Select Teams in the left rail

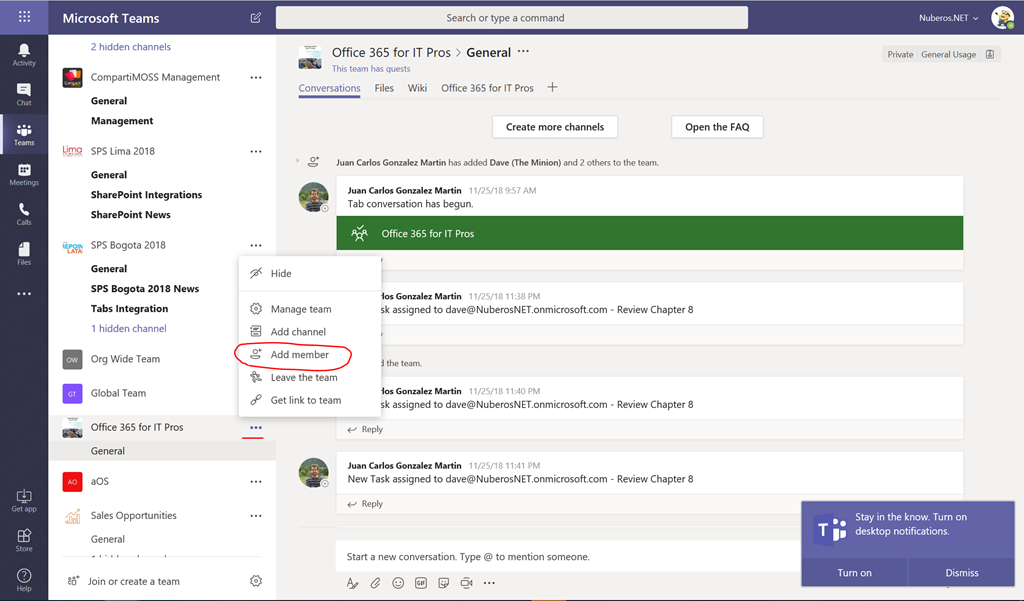pos(24,135)
